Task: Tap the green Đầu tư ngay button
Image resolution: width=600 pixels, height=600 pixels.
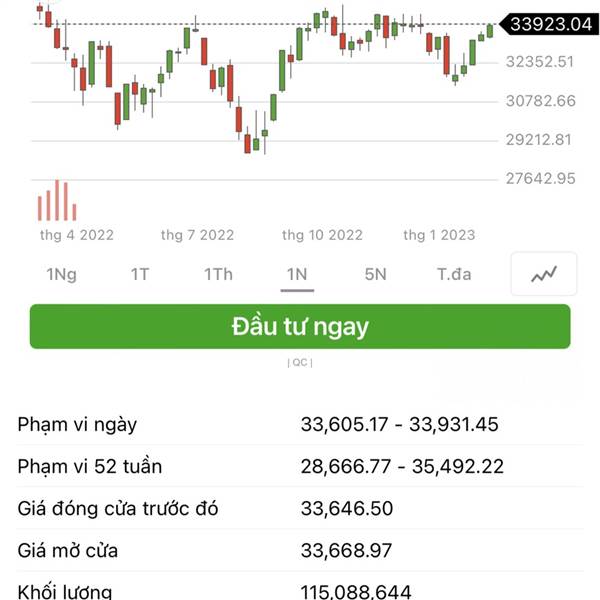Action: [300, 327]
